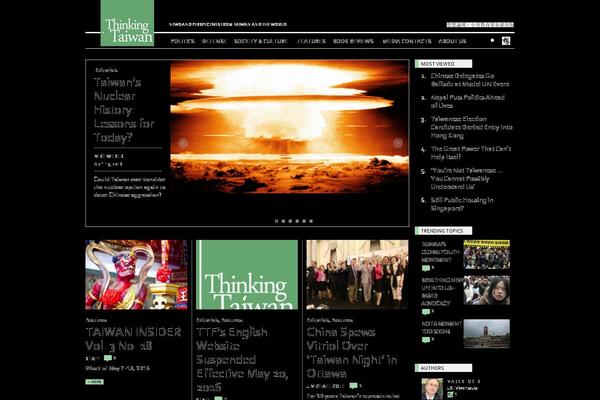Screen dimensions: 600x400
Task: Select the fourth slideshow indicator dot
Action: (x=297, y=221)
